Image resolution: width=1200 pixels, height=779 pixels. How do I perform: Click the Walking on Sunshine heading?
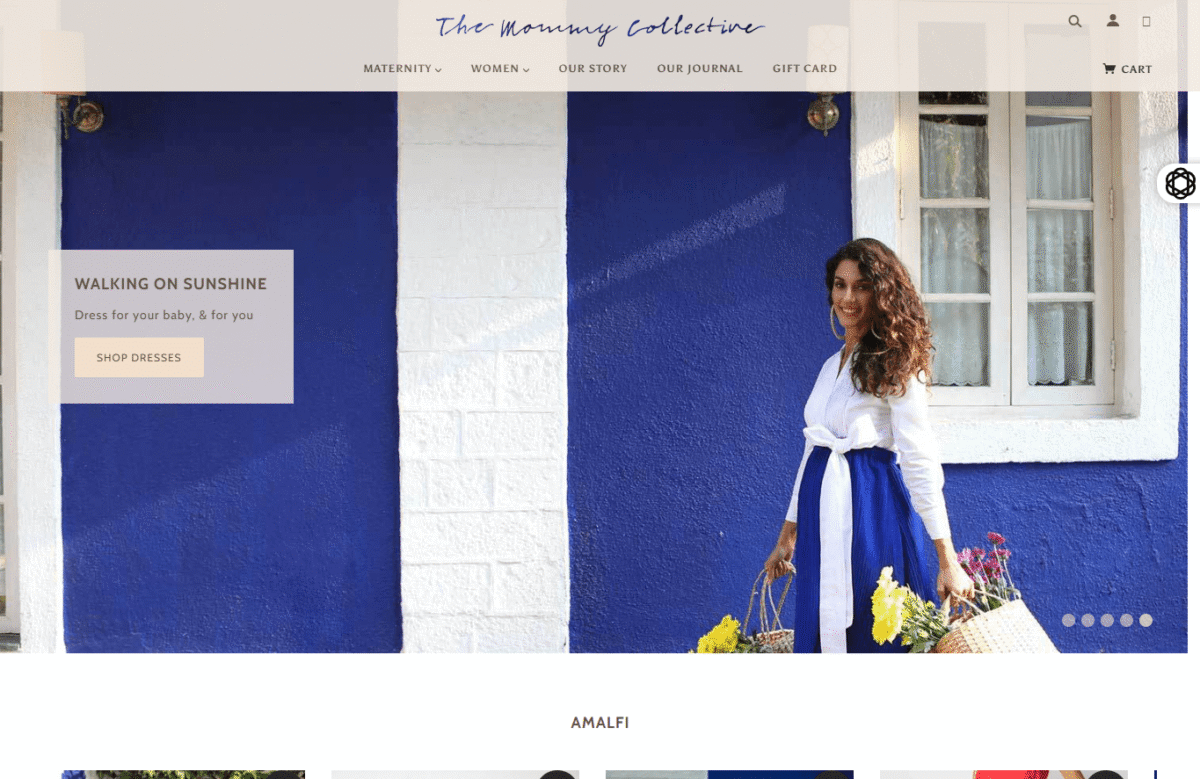pyautogui.click(x=171, y=284)
